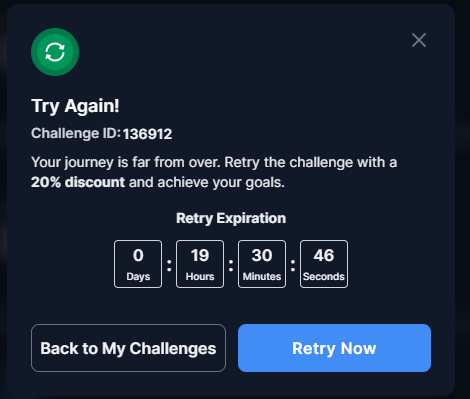Click the Retry Now button
Viewport: 470px width, 399px height.
(x=334, y=348)
